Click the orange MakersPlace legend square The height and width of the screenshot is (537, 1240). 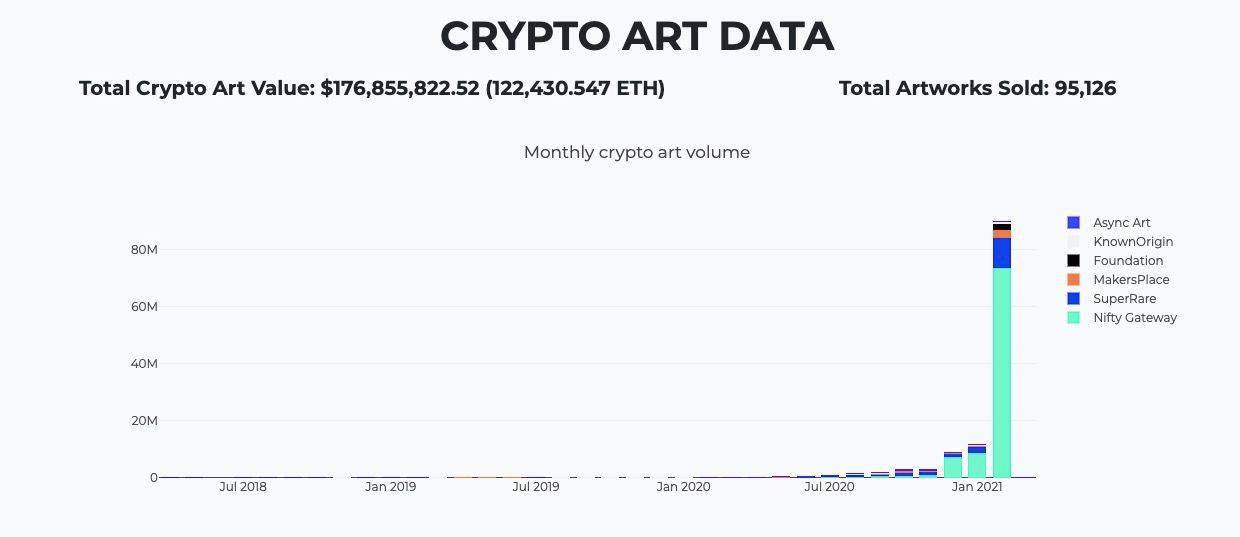(x=1074, y=279)
